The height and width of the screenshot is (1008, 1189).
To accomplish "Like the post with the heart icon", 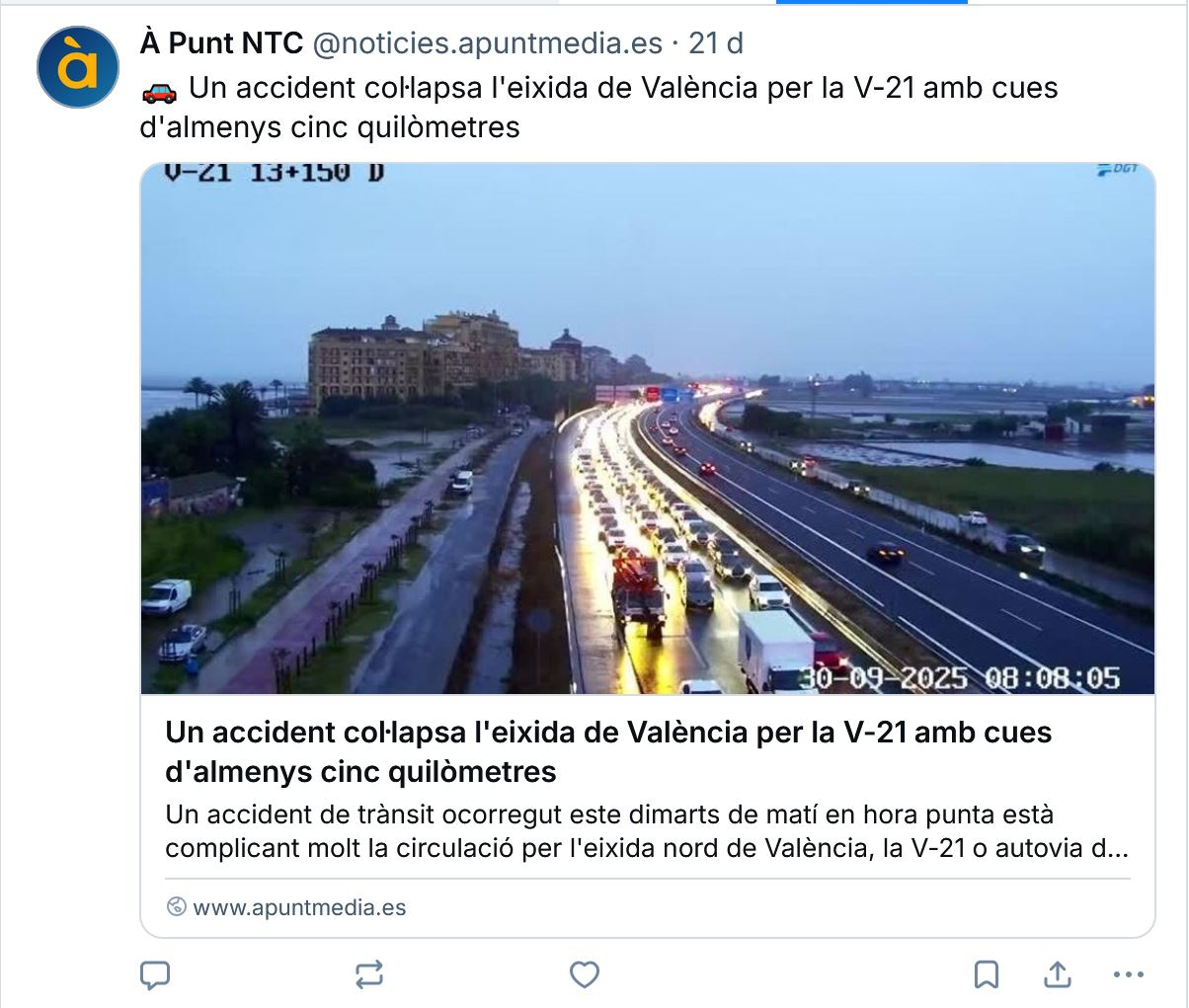I will pos(585,975).
